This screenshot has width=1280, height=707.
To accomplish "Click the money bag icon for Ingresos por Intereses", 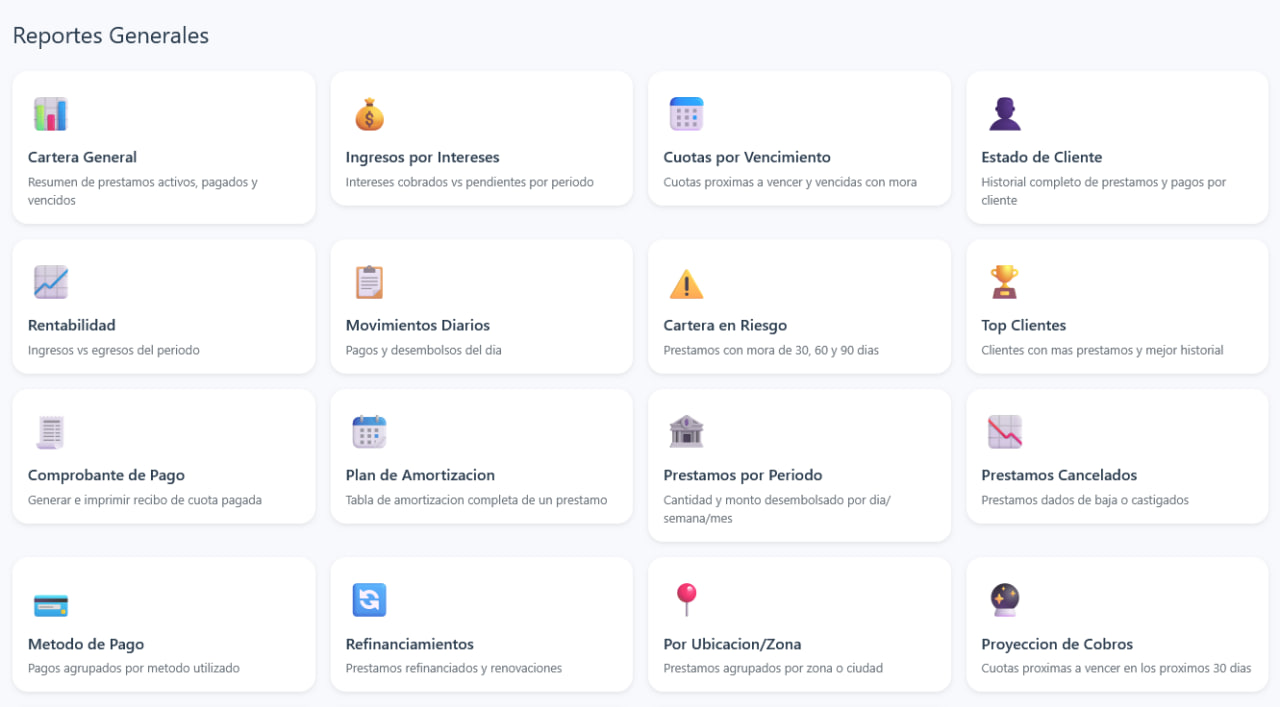I will [x=369, y=114].
